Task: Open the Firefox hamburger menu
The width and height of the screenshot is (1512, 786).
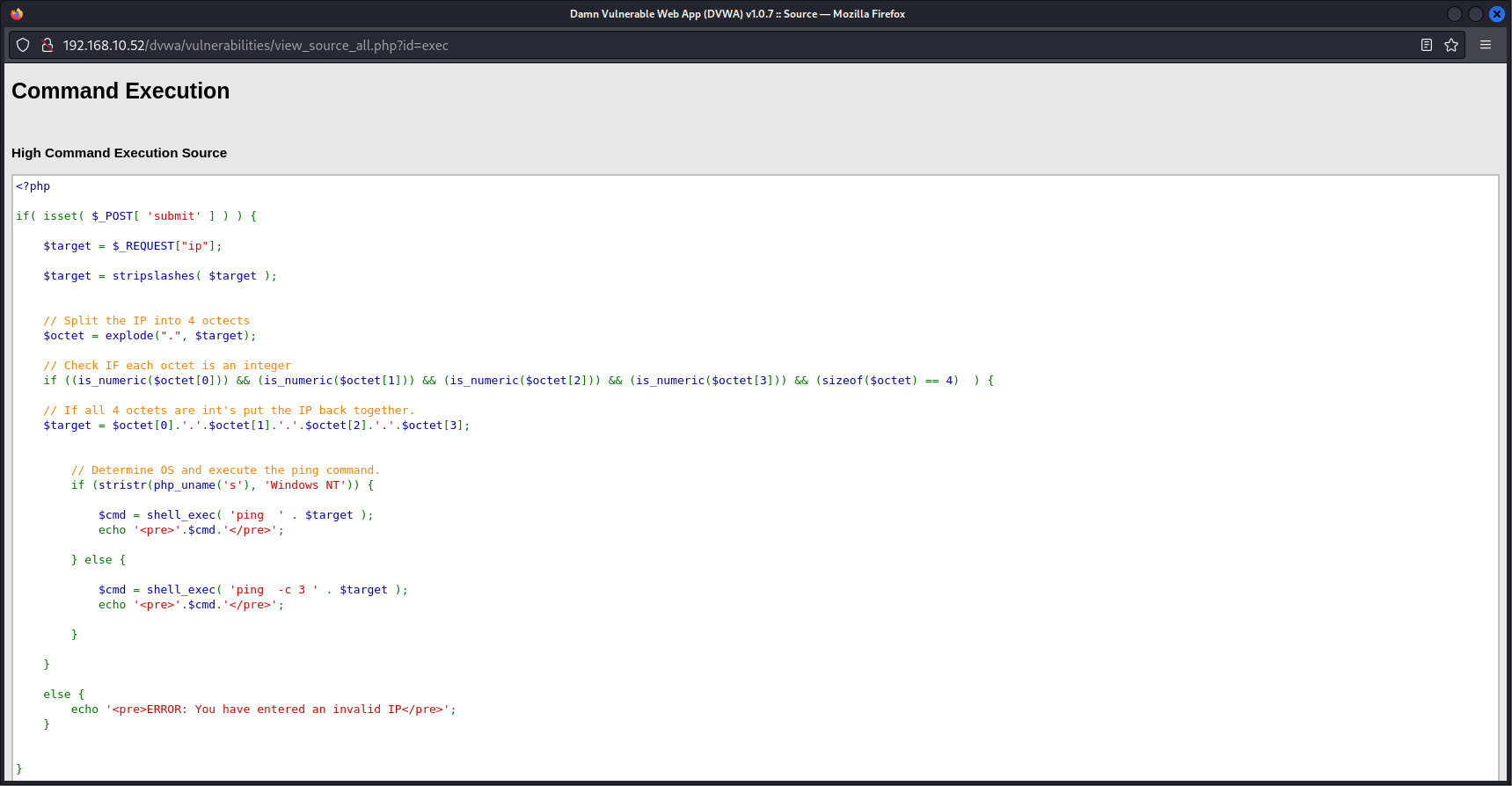Action: (1486, 45)
